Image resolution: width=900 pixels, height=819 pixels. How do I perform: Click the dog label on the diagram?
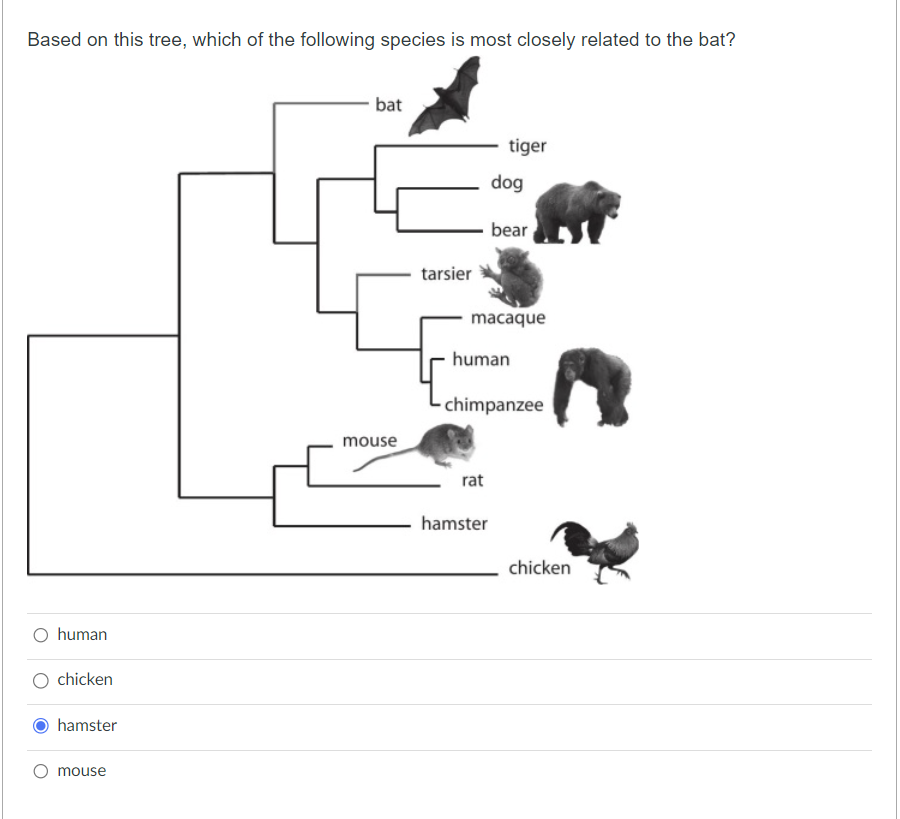506,182
